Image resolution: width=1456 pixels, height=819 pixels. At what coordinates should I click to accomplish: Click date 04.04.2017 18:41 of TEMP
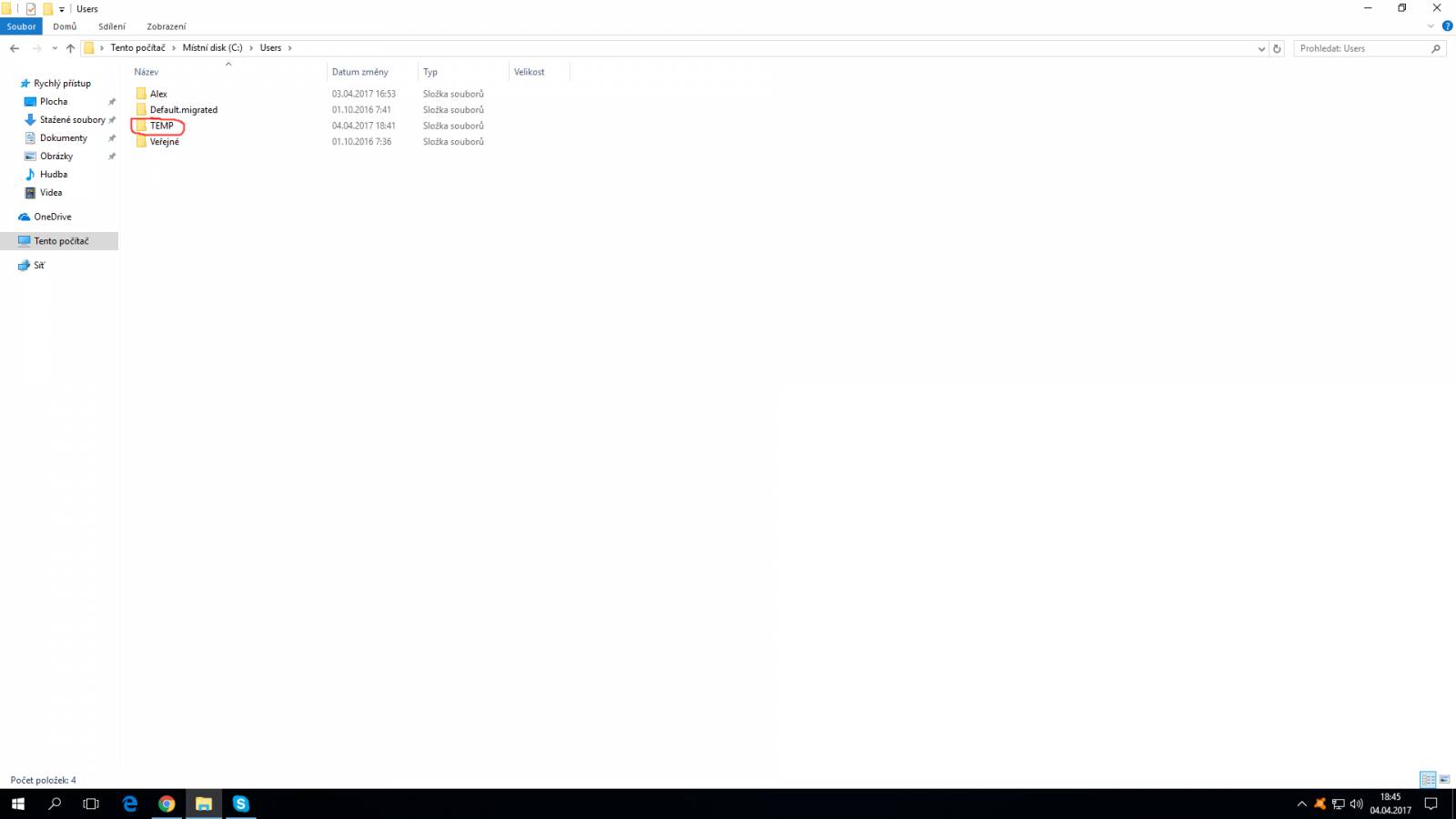click(x=363, y=126)
